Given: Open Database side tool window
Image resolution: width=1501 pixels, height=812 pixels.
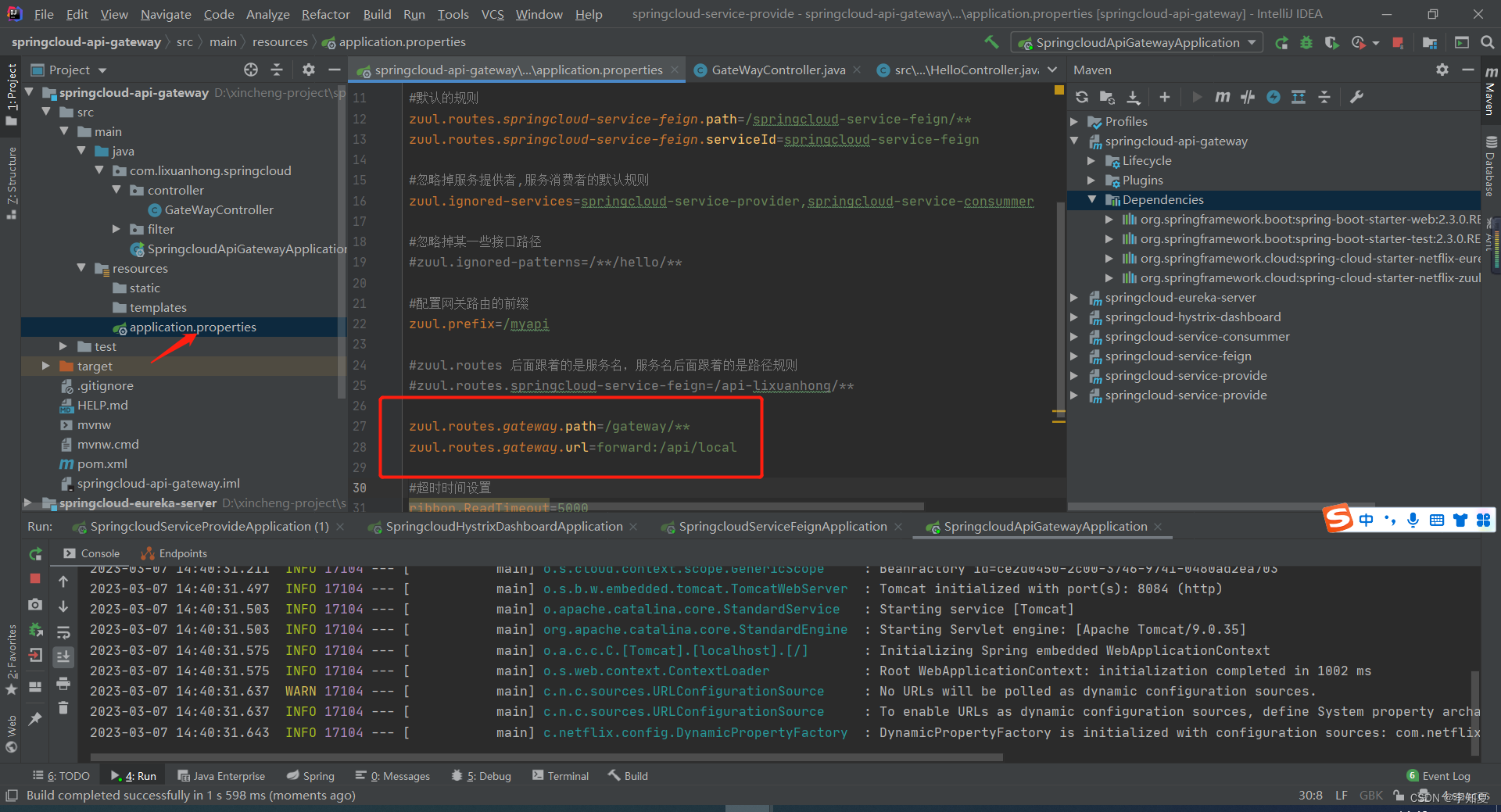Looking at the screenshot, I should (x=1491, y=166).
